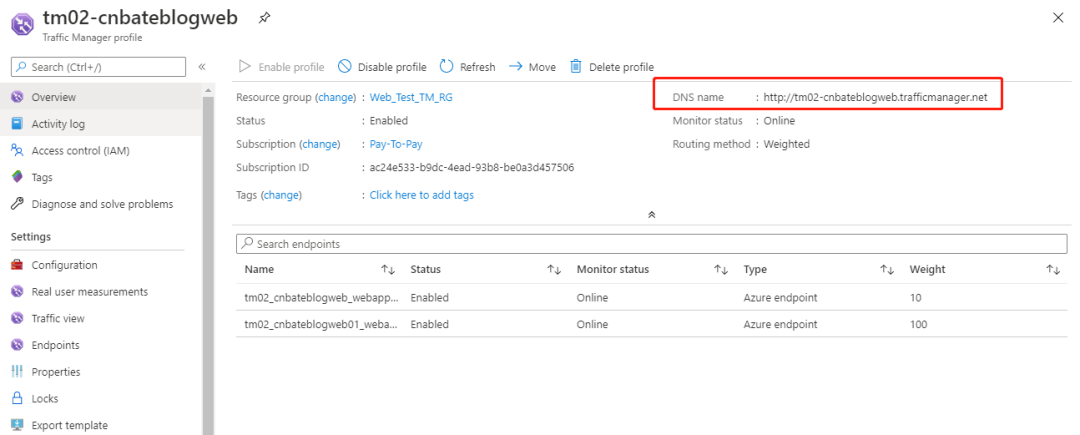Click the Tags label icon
The height and width of the screenshot is (435, 1080).
tap(18, 177)
